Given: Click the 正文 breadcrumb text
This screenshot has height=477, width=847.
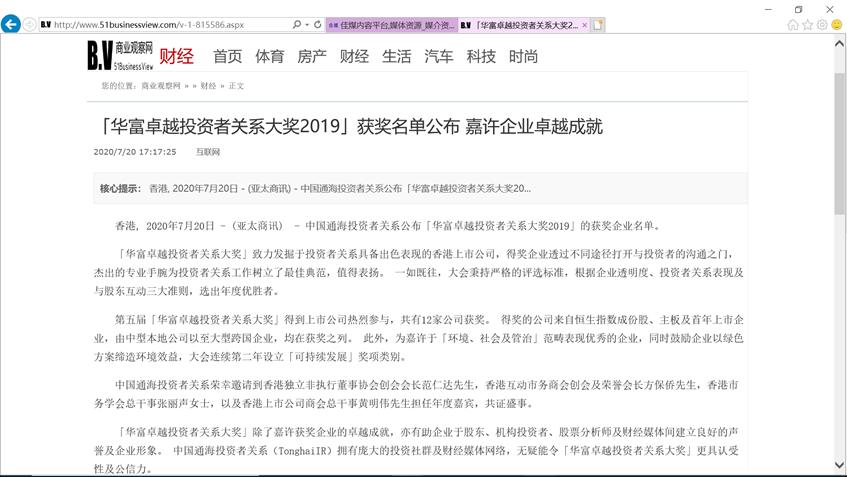Looking at the screenshot, I should click(x=236, y=86).
